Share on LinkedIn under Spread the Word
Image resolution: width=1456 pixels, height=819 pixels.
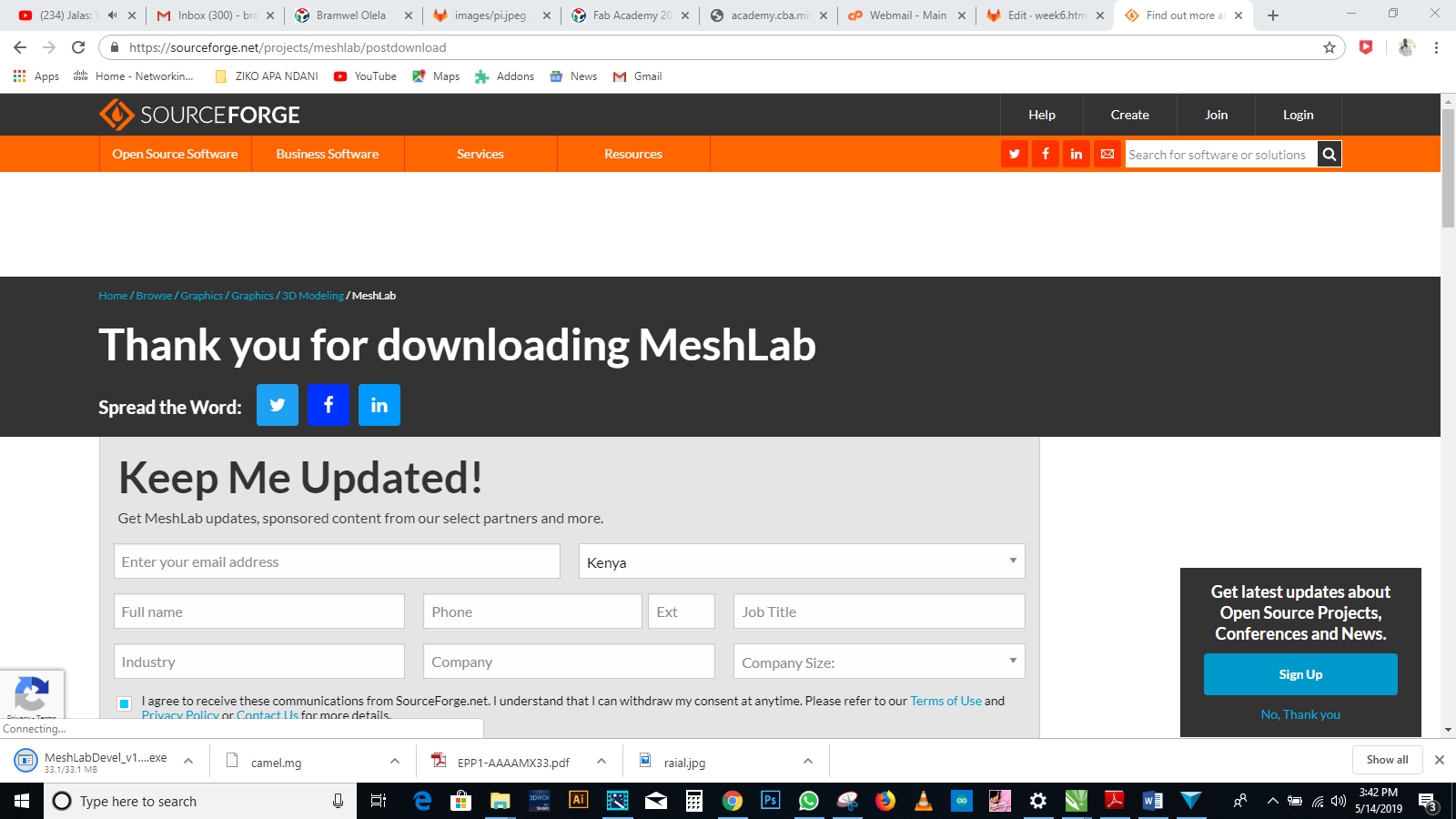tap(379, 405)
